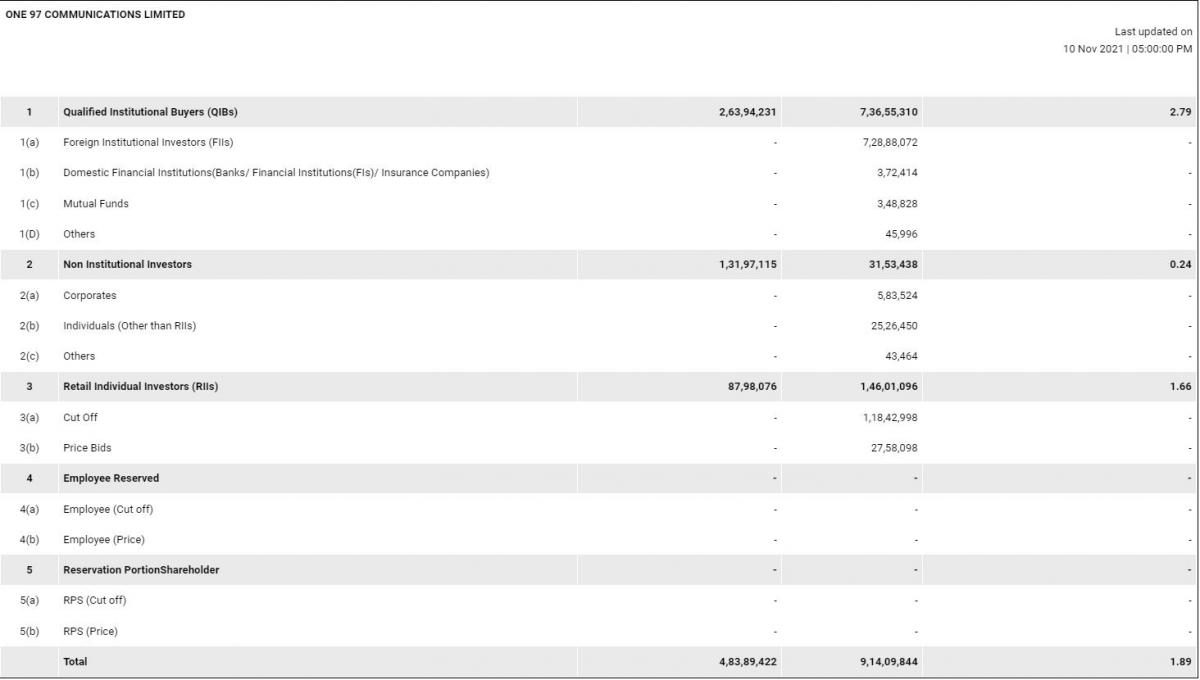Click the Employee (Cut off) row label
This screenshot has width=1200, height=680.
[108, 509]
